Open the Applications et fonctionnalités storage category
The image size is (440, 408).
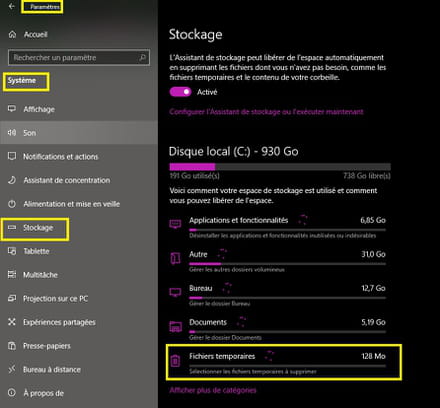(278, 228)
